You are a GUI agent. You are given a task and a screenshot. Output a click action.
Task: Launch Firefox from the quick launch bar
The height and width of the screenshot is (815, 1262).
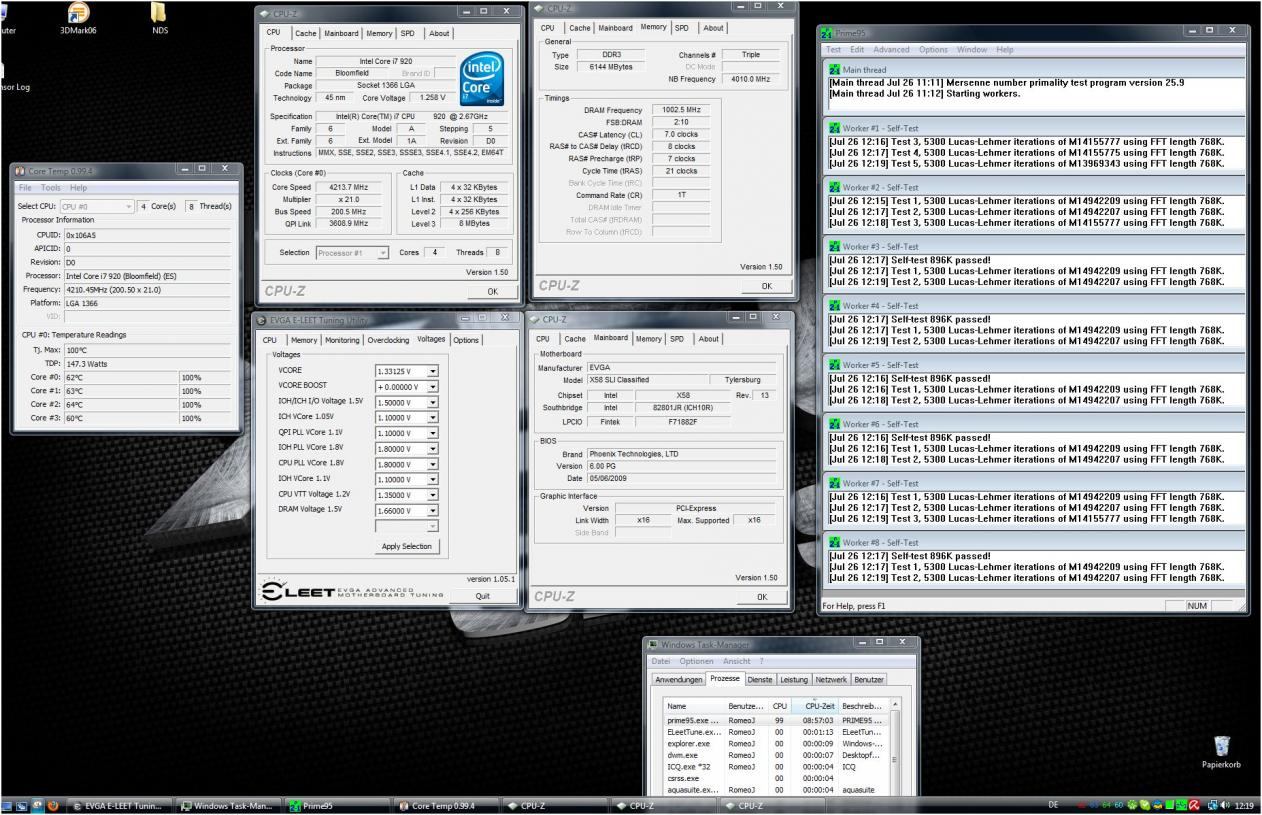(x=53, y=805)
